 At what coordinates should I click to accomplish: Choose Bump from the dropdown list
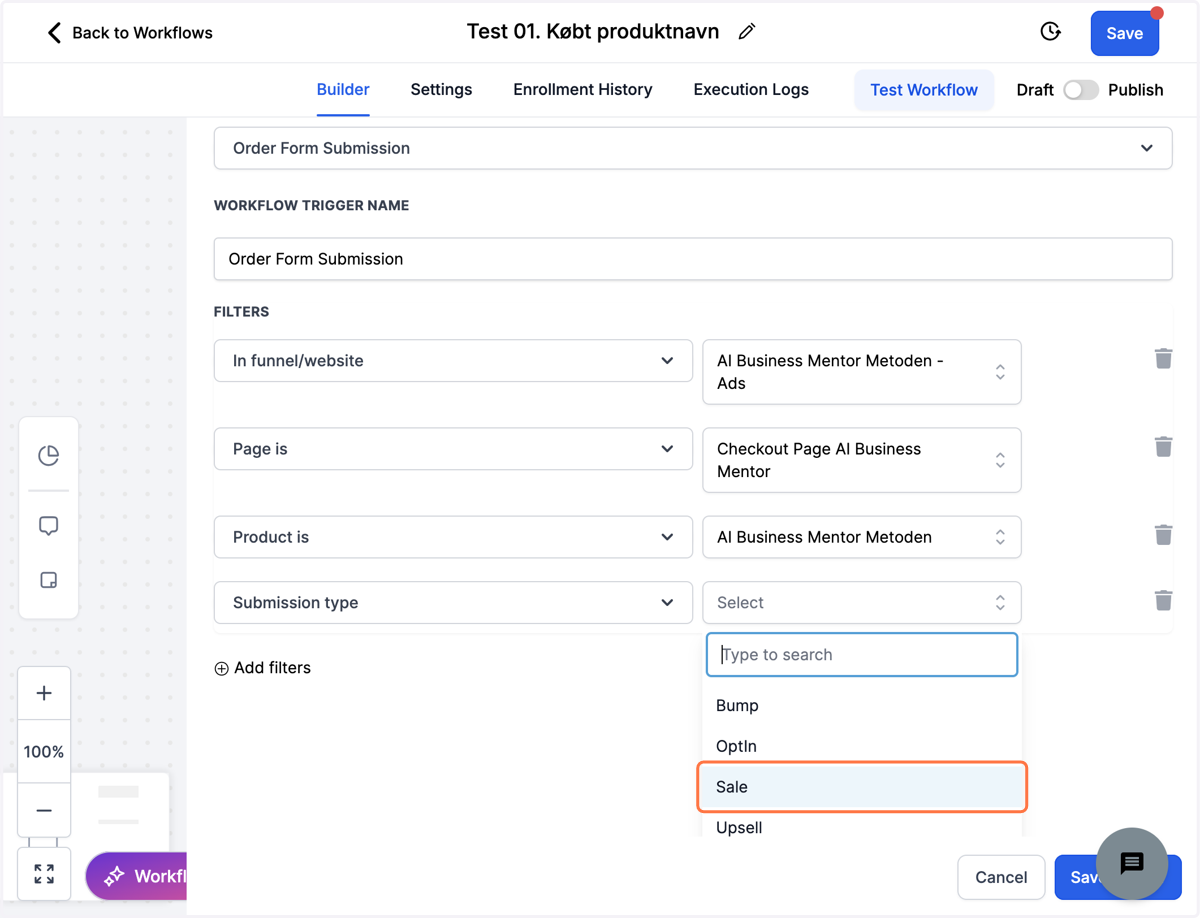862,705
